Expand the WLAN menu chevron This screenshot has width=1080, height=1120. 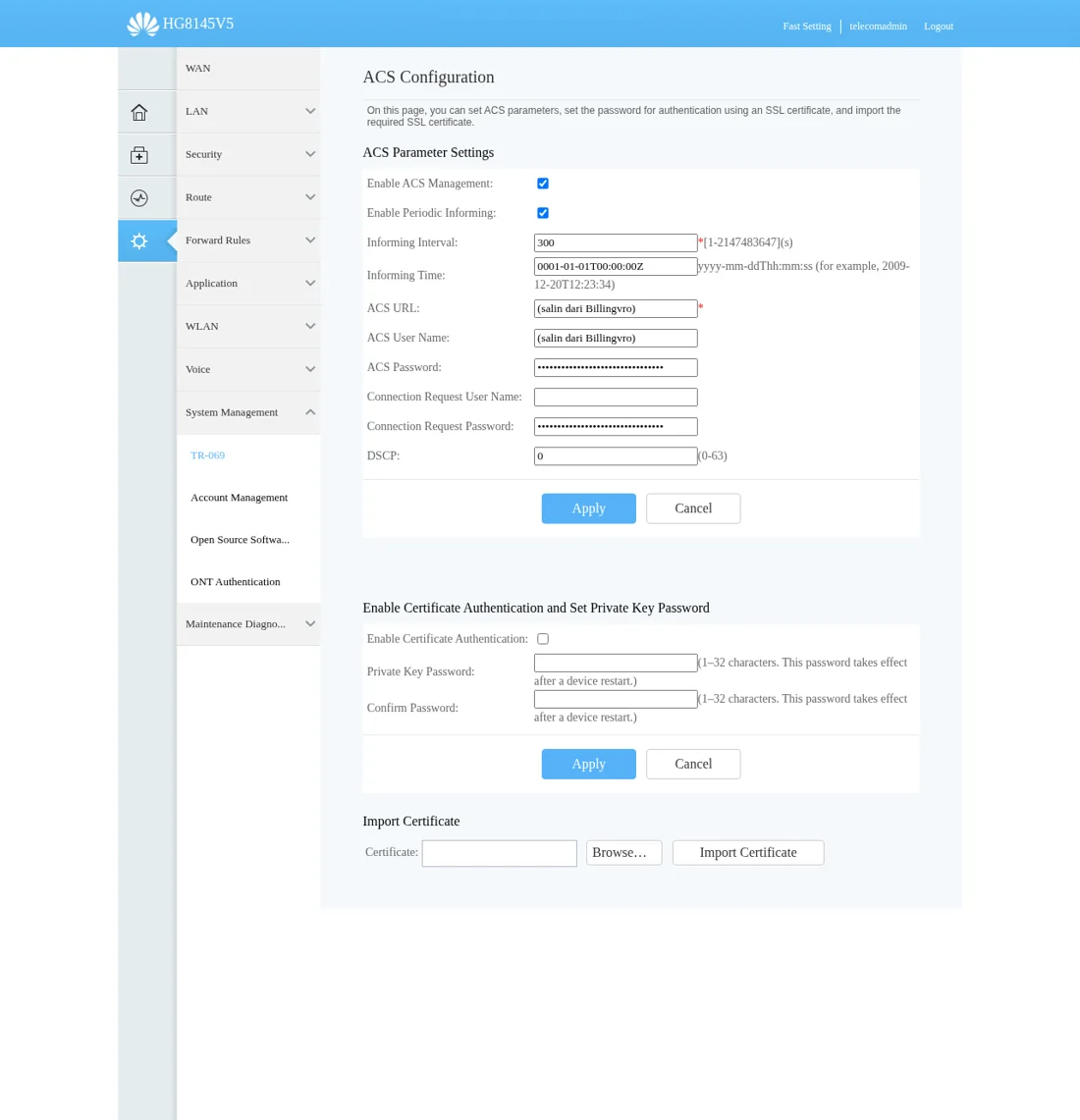[x=310, y=326]
